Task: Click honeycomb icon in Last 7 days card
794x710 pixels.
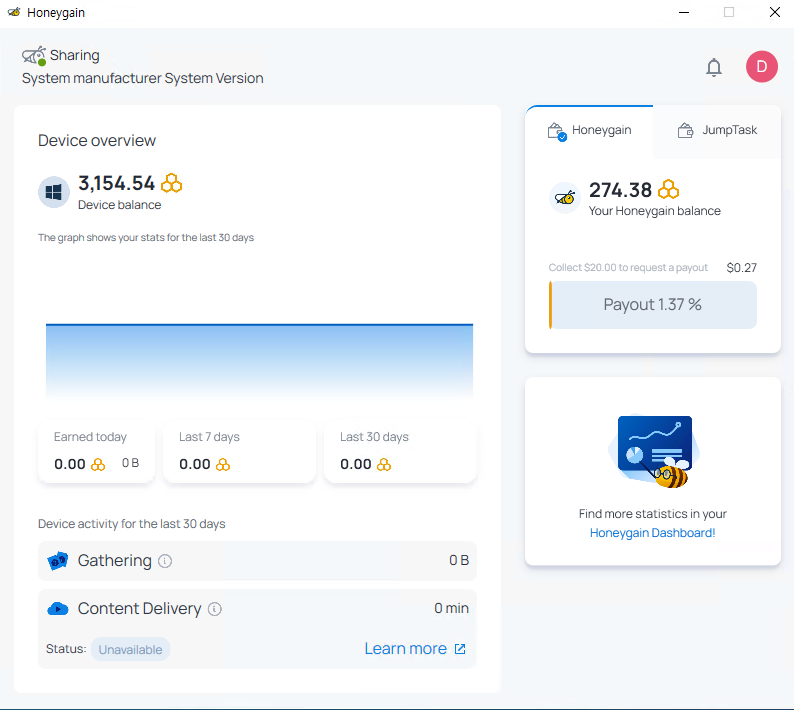Action: point(223,464)
